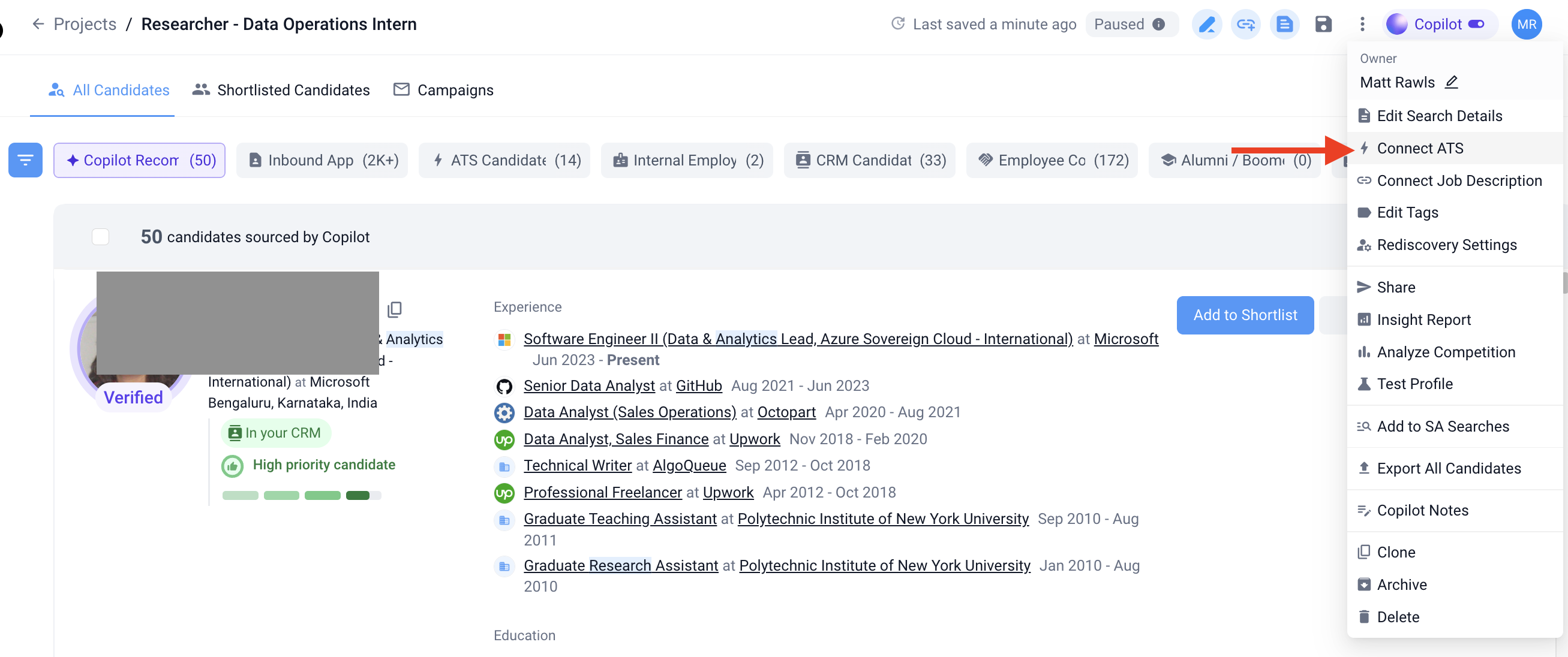1568x657 pixels.
Task: Choose Test Profile in the menu
Action: (x=1455, y=384)
